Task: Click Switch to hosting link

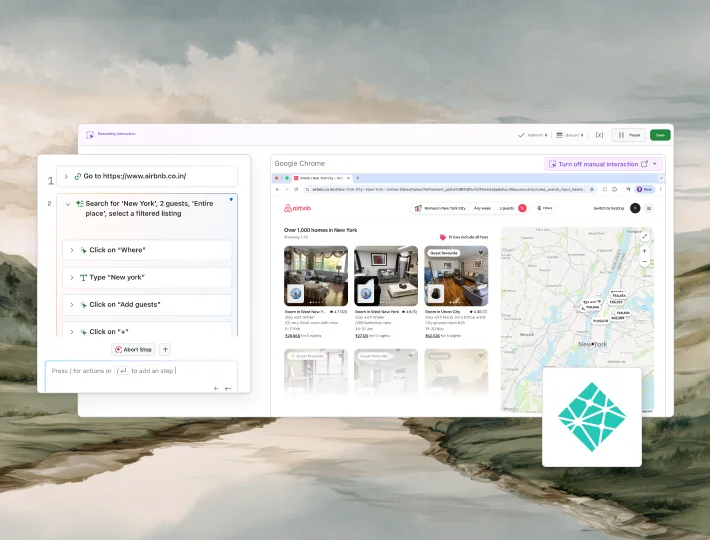Action: [x=609, y=208]
